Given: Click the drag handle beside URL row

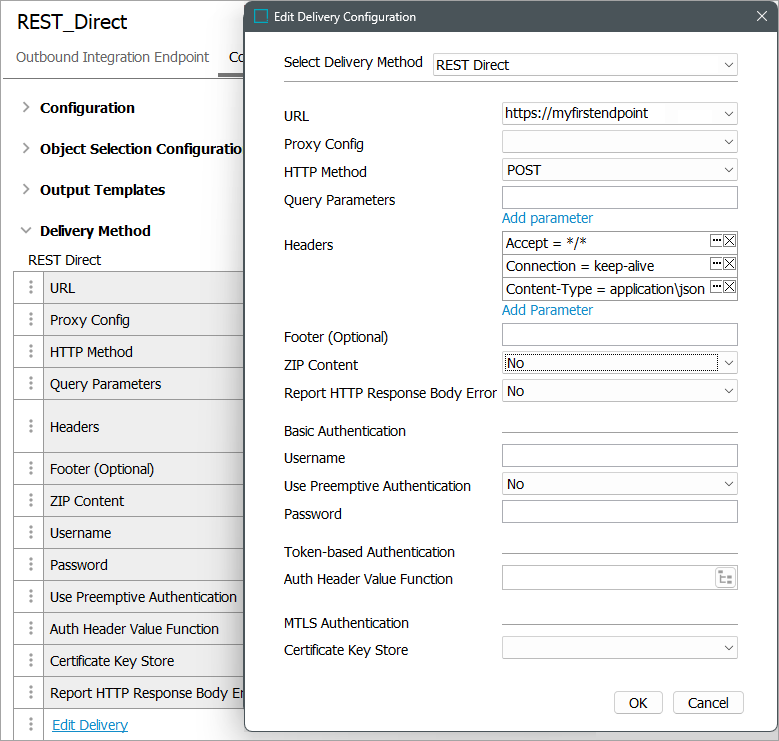Looking at the screenshot, I should (31, 288).
